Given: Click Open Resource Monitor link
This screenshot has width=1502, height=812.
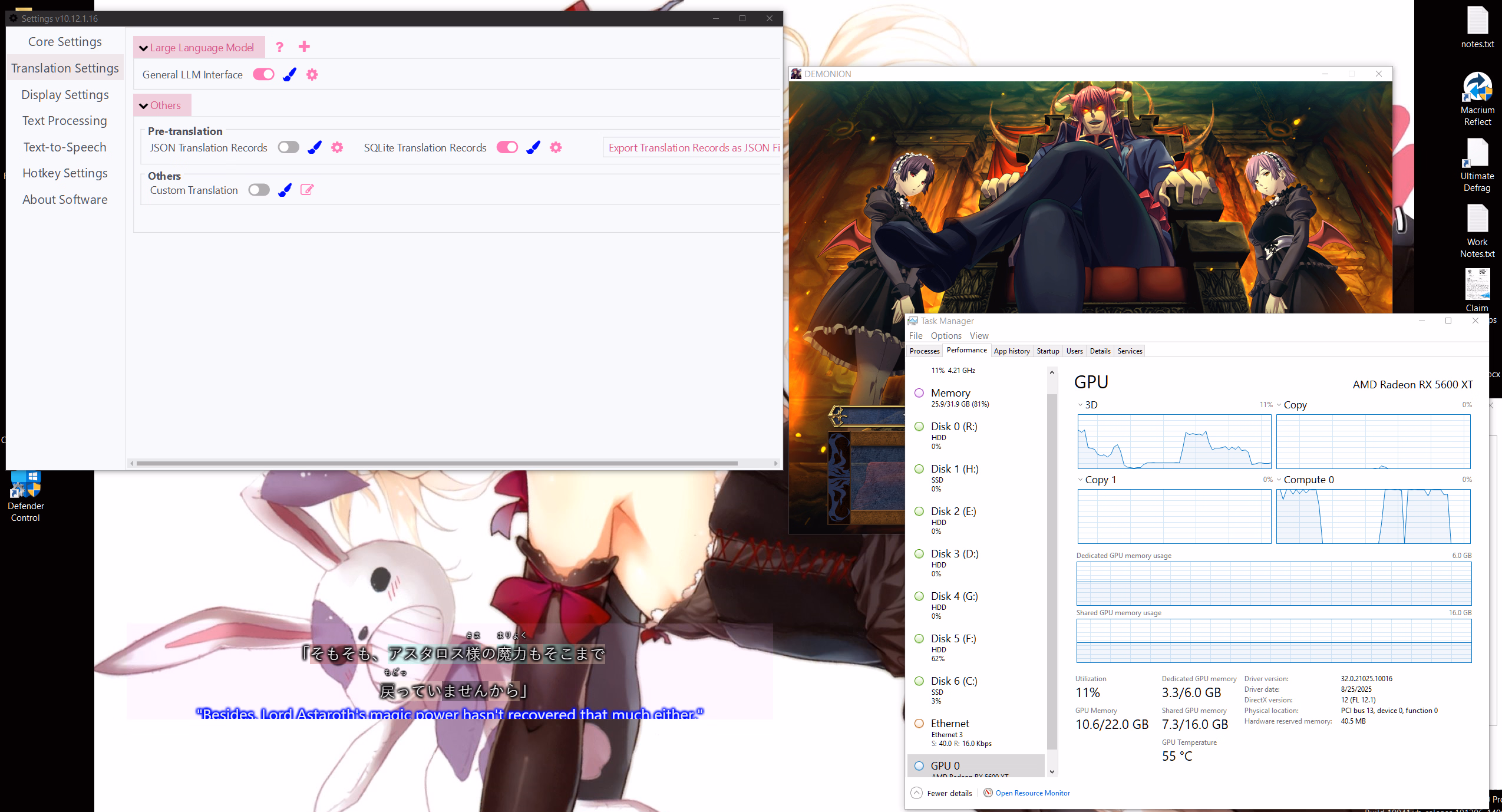Looking at the screenshot, I should tap(1032, 793).
